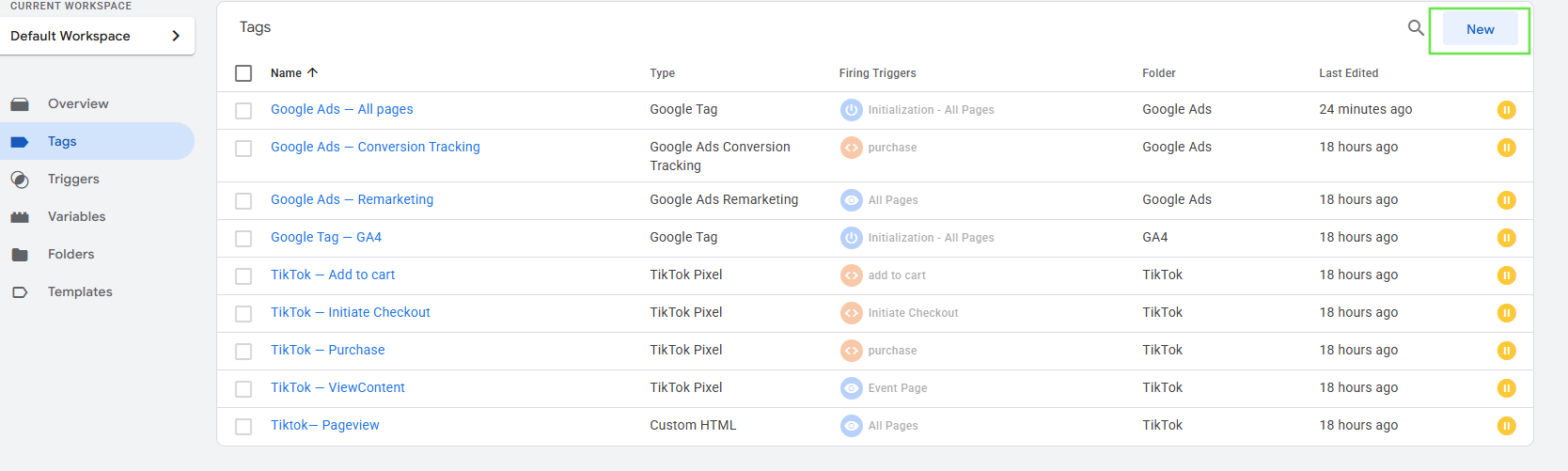This screenshot has width=1568, height=471.
Task: Expand the Default Workspace selector chevron
Action: pyautogui.click(x=176, y=36)
